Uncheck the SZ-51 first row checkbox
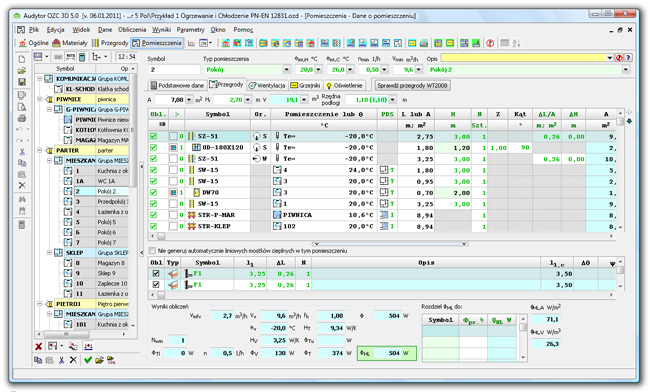The height and width of the screenshot is (392, 650). tap(153, 136)
